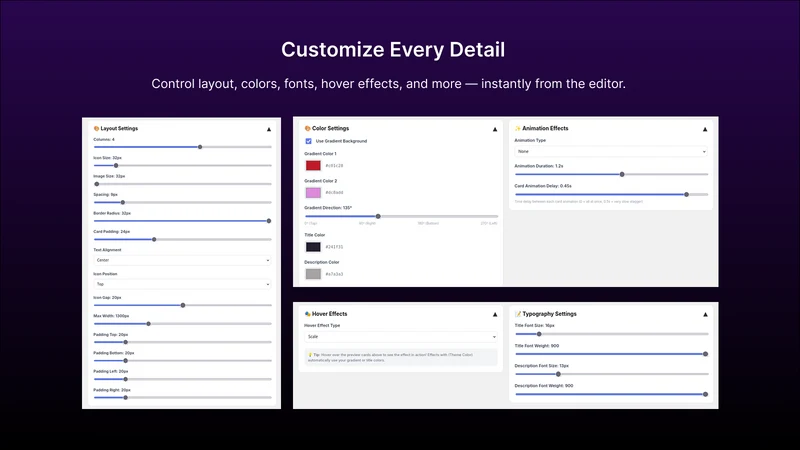Click the Gradient Color 1 hex value
The width and height of the screenshot is (800, 450).
click(x=334, y=166)
